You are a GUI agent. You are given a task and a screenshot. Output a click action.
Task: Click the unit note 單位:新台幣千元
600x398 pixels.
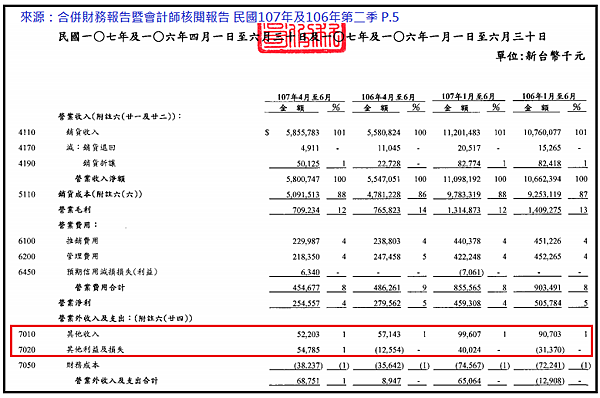pyautogui.click(x=540, y=56)
